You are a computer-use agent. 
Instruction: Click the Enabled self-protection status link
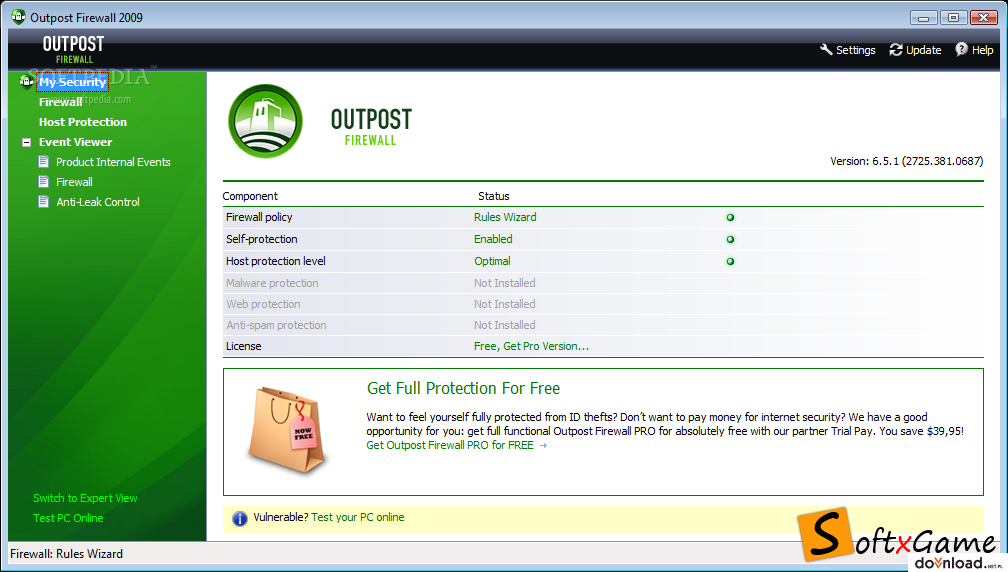point(493,239)
